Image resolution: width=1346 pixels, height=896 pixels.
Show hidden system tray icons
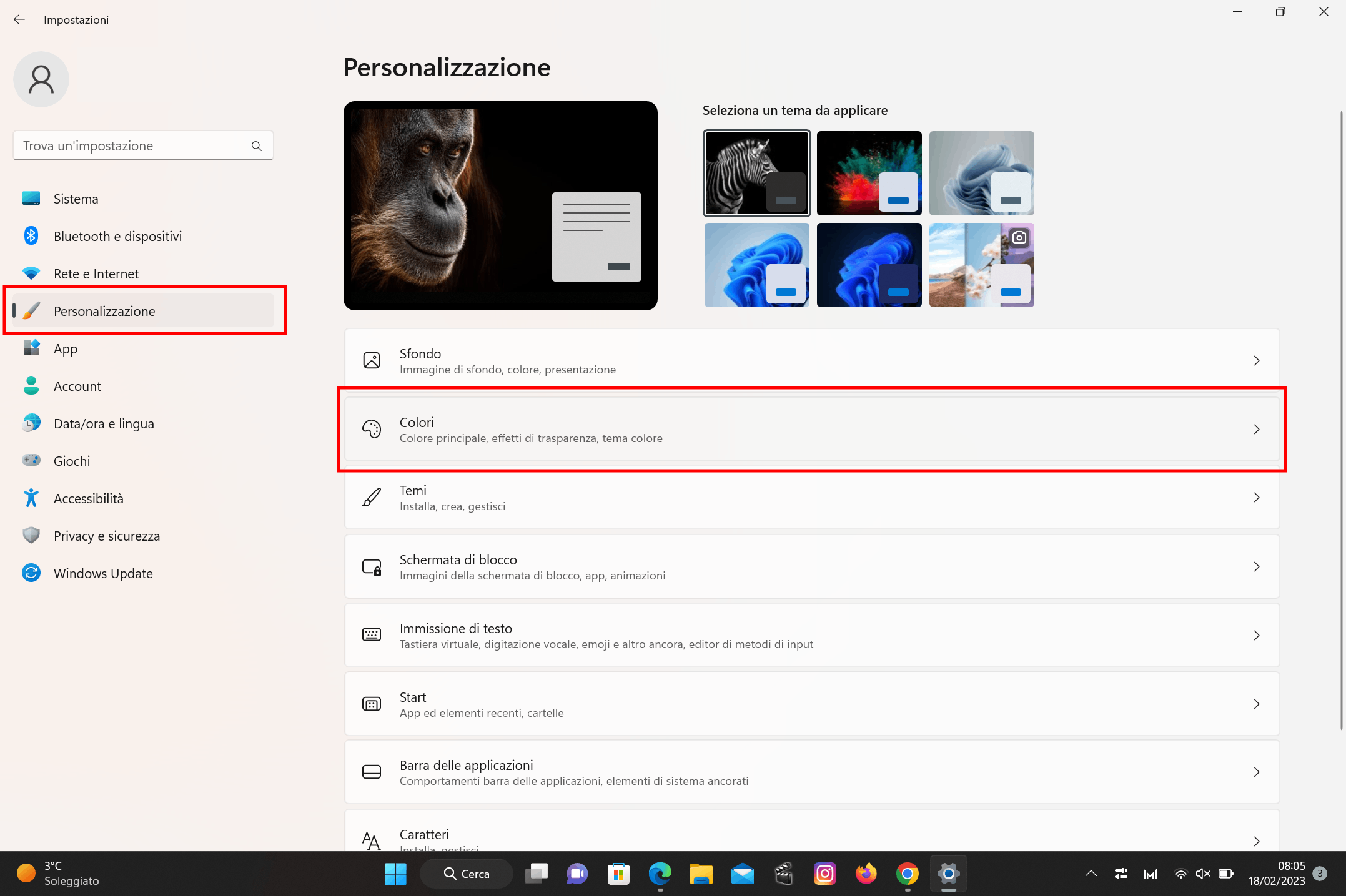click(x=1091, y=874)
